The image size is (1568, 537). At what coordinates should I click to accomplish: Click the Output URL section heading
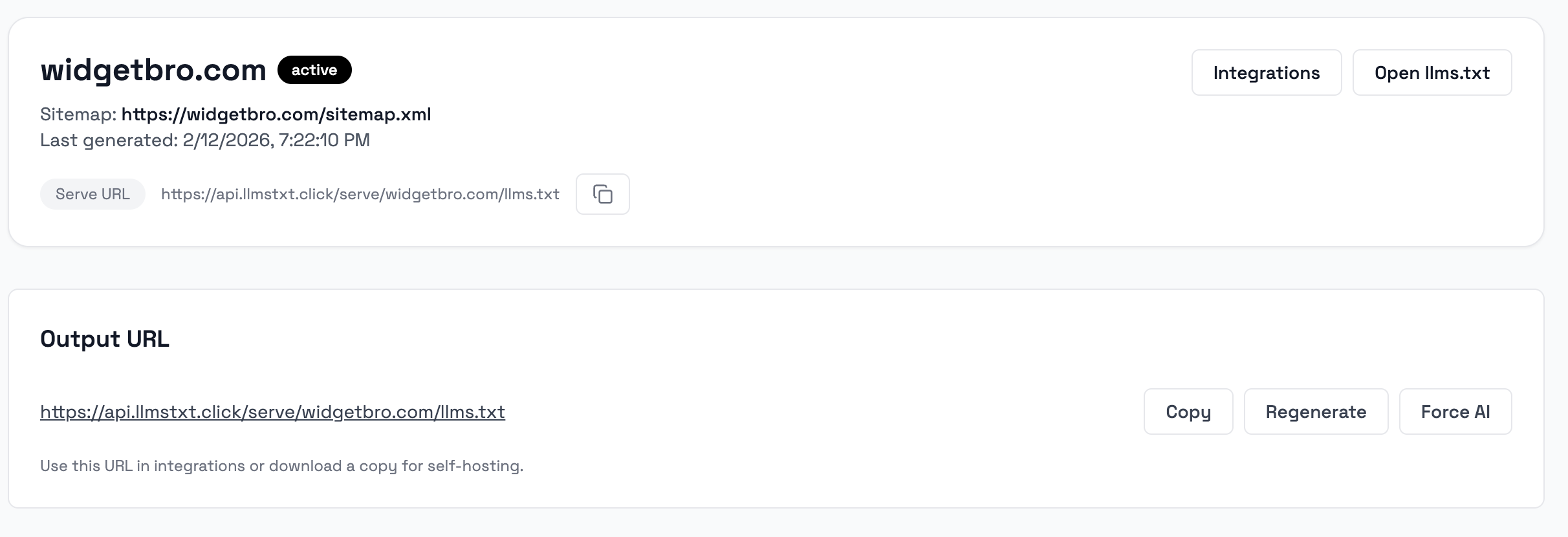[x=105, y=338]
